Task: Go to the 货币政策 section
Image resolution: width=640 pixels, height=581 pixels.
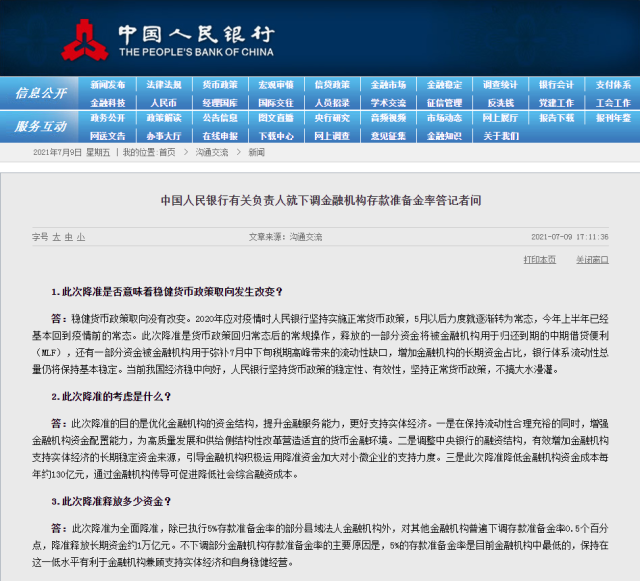Action: point(220,85)
